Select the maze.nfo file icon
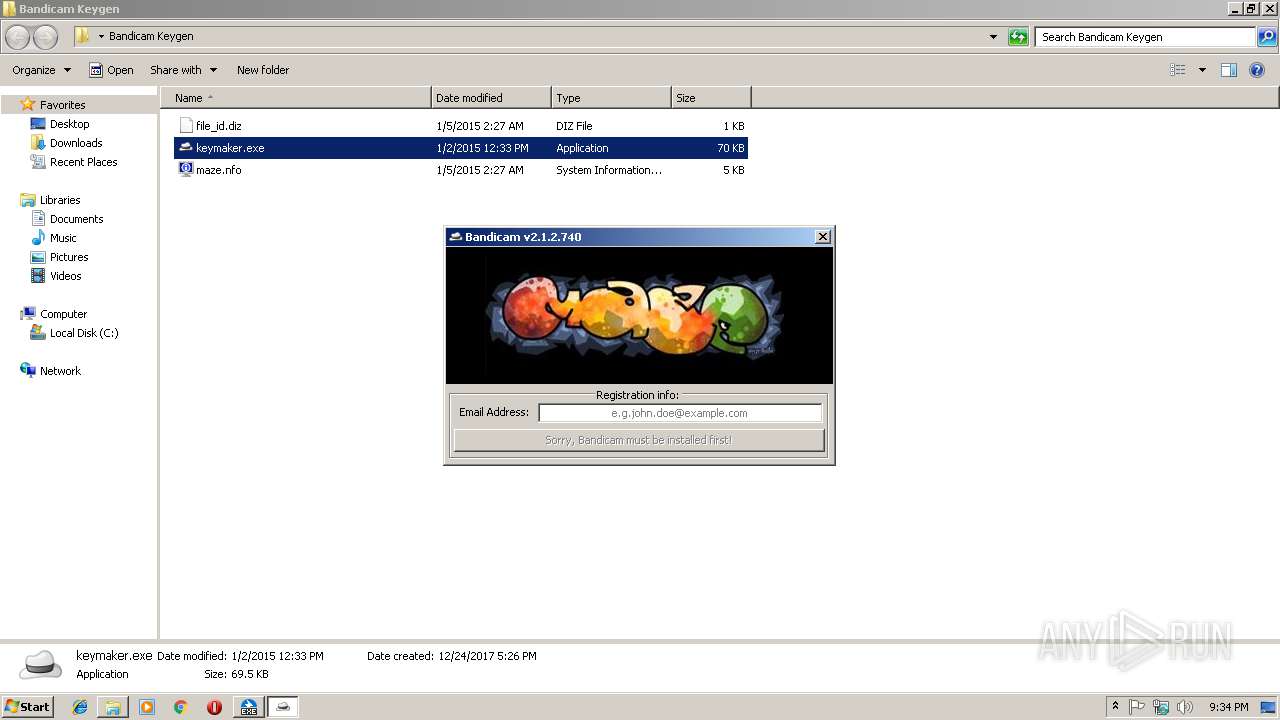The image size is (1280, 720). tap(186, 170)
